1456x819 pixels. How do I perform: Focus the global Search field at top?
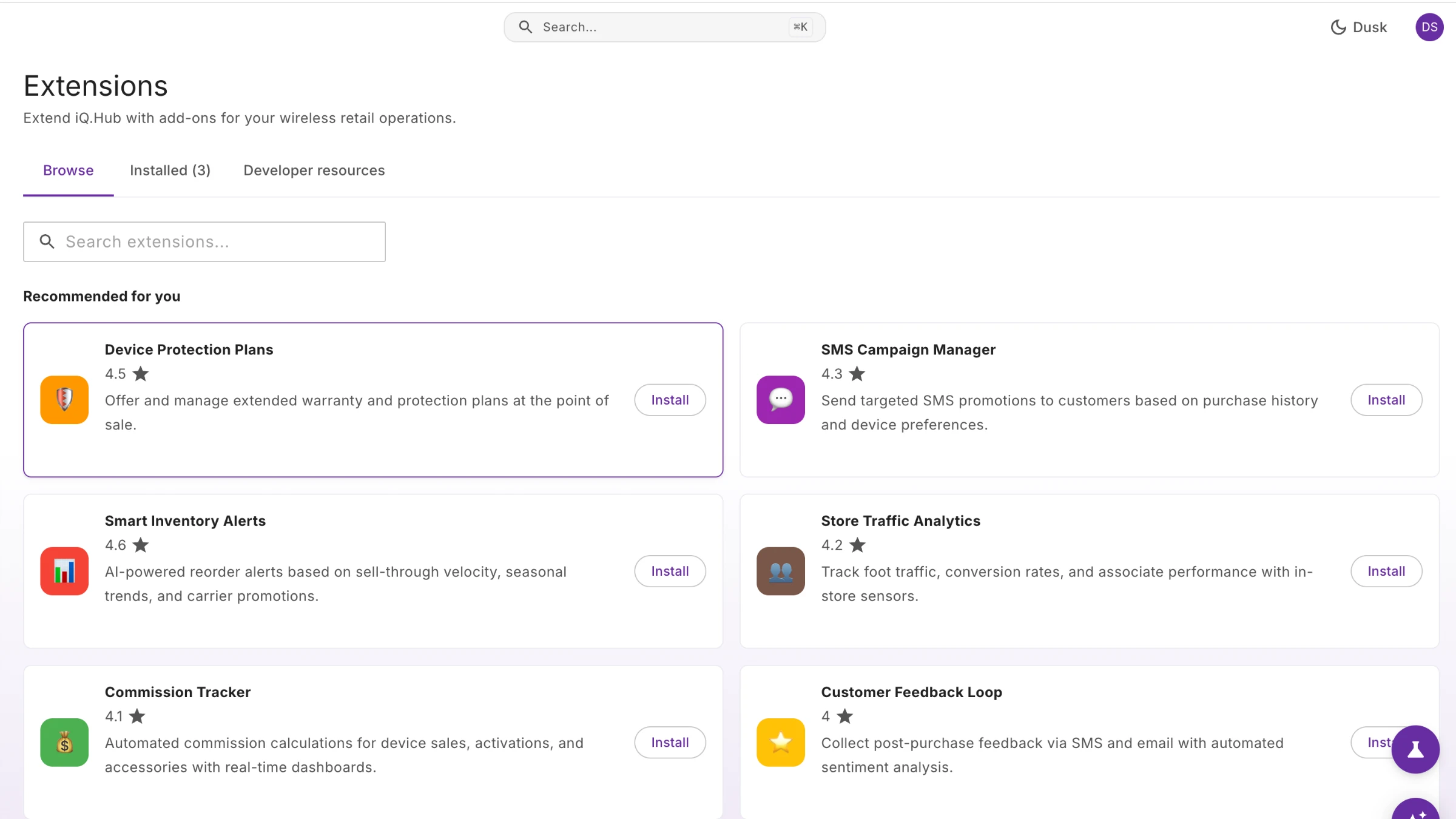click(664, 27)
